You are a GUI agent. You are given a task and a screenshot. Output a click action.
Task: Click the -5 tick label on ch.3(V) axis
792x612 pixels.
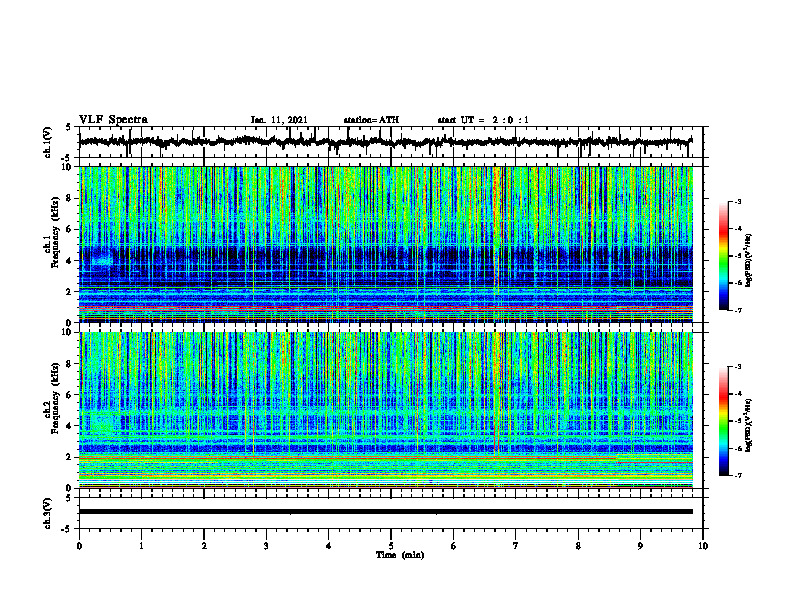pos(68,529)
